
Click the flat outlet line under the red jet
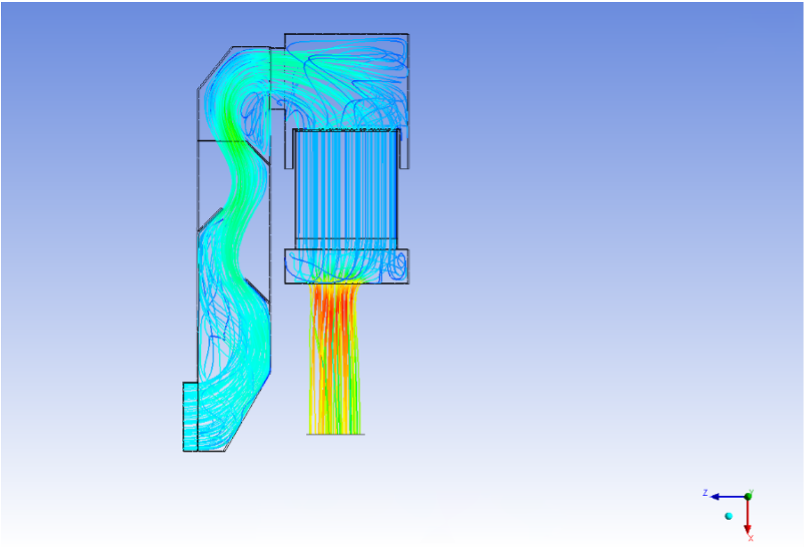(x=335, y=434)
